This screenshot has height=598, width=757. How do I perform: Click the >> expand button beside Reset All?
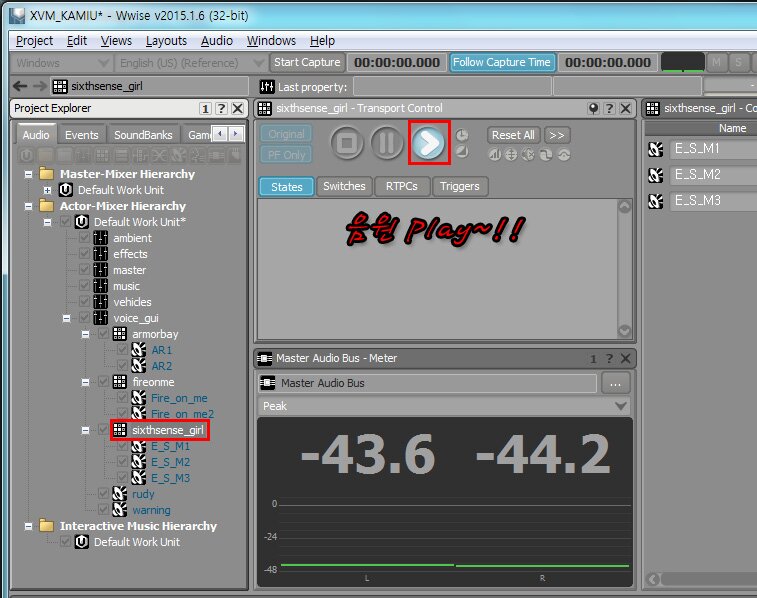[x=557, y=135]
